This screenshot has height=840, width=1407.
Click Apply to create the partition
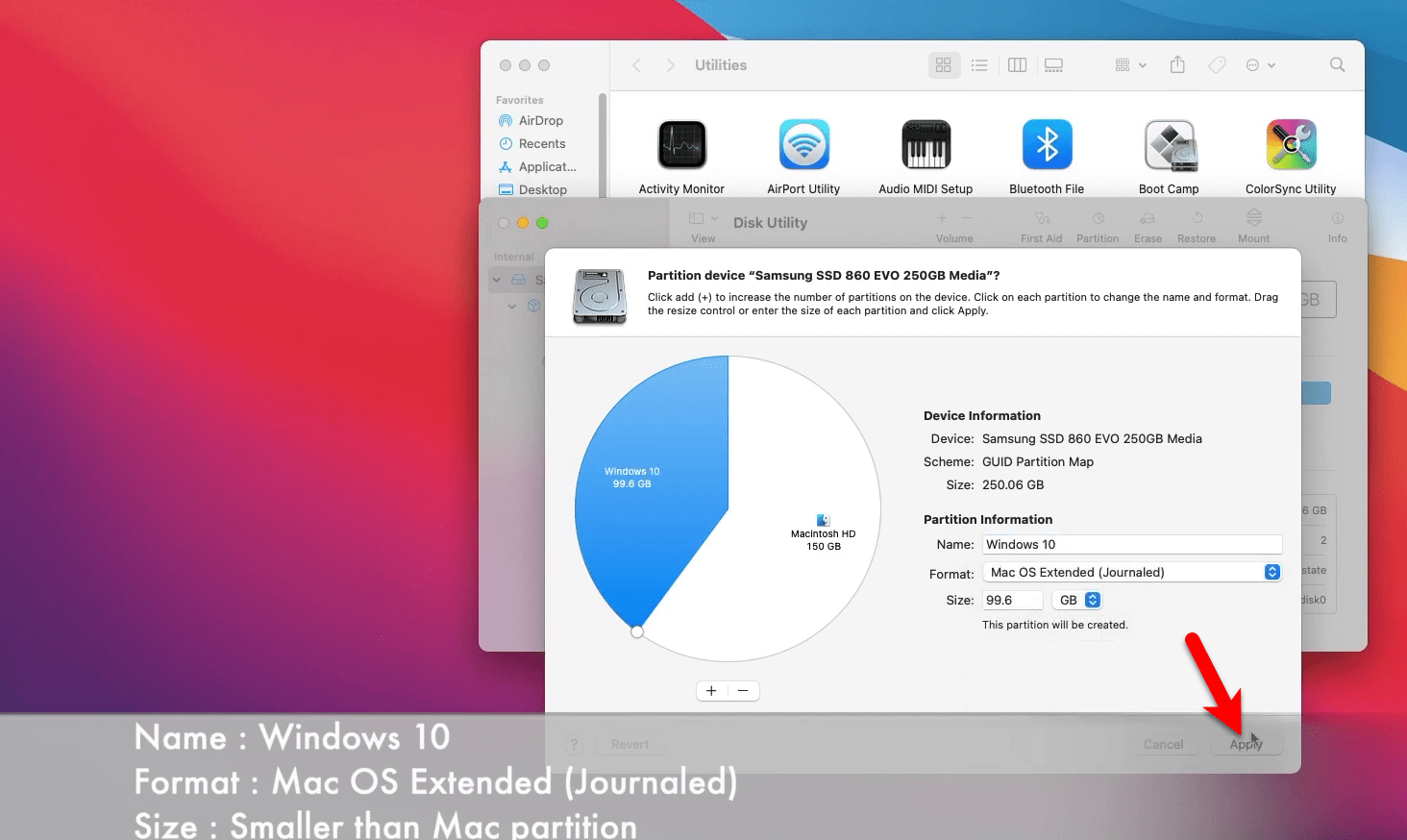tap(1247, 745)
